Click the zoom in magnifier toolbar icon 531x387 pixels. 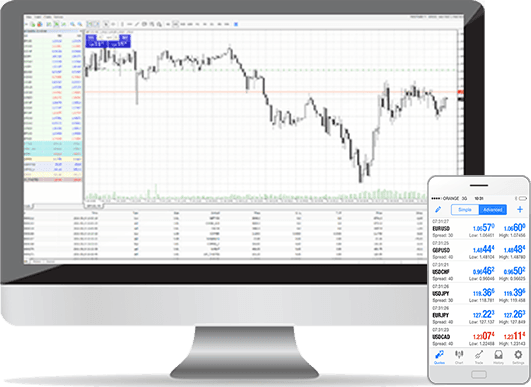pyautogui.click(x=72, y=24)
